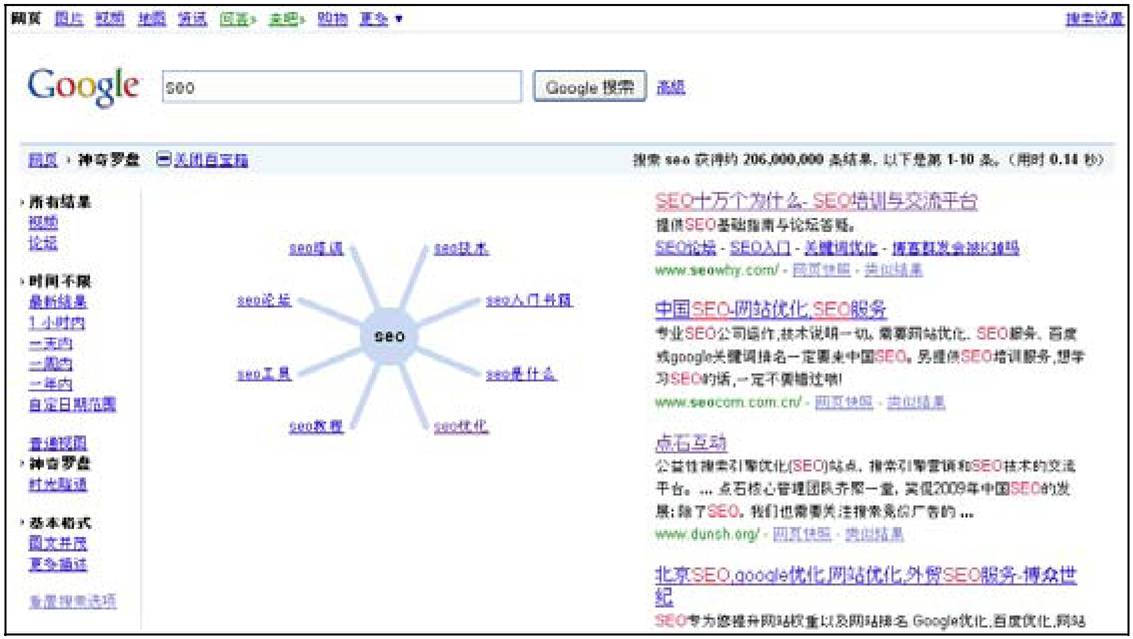The image size is (1133, 639).
Task: Expand the 更多 dropdown in the top navigation
Action: [x=381, y=19]
